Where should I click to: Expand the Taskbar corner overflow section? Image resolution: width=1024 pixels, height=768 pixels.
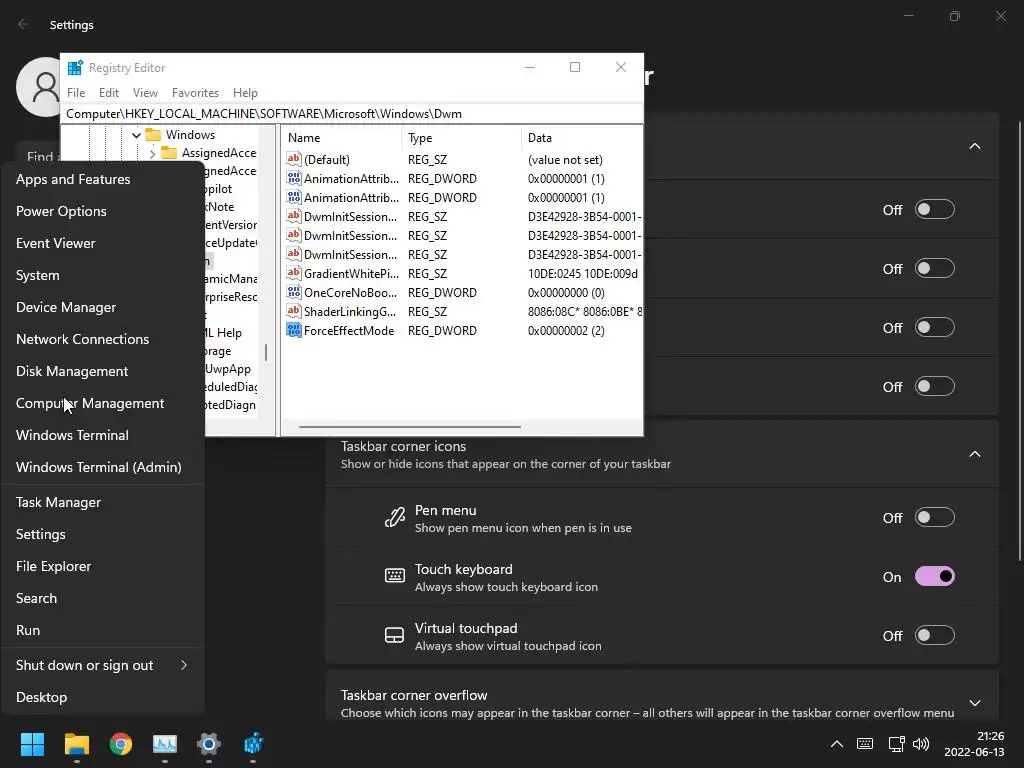pos(974,703)
